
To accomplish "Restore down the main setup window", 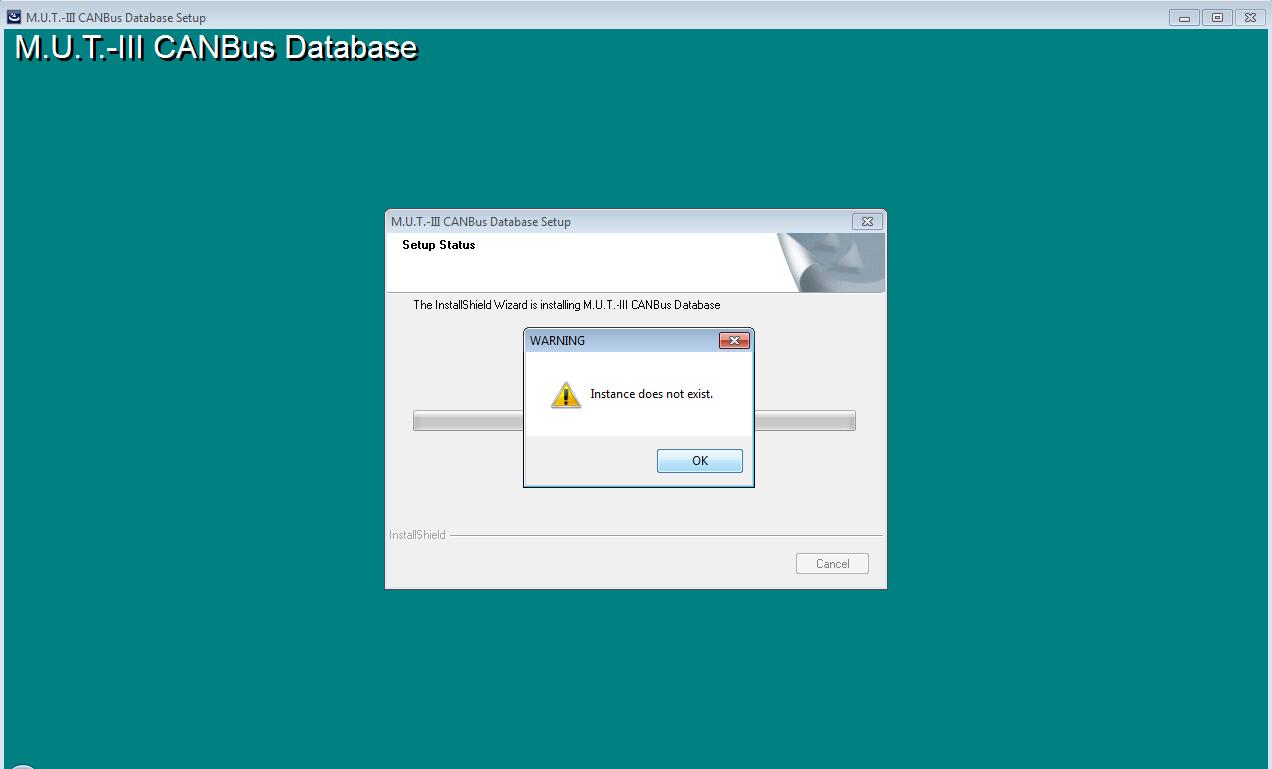I will coord(1217,18).
